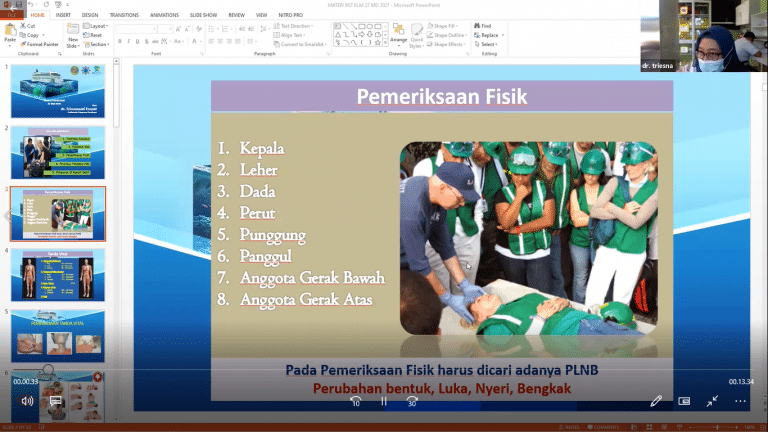Open the Layout dropdown
Viewport: 768px width, 432px height.
[x=96, y=26]
